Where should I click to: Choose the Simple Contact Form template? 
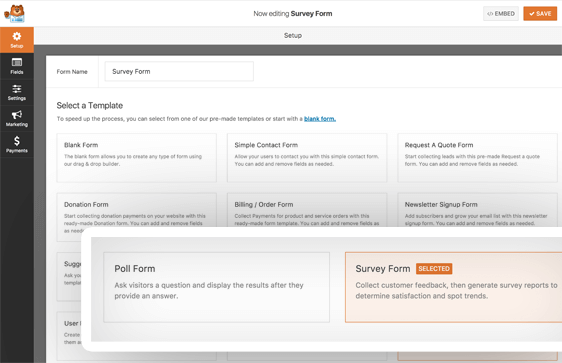(x=307, y=158)
